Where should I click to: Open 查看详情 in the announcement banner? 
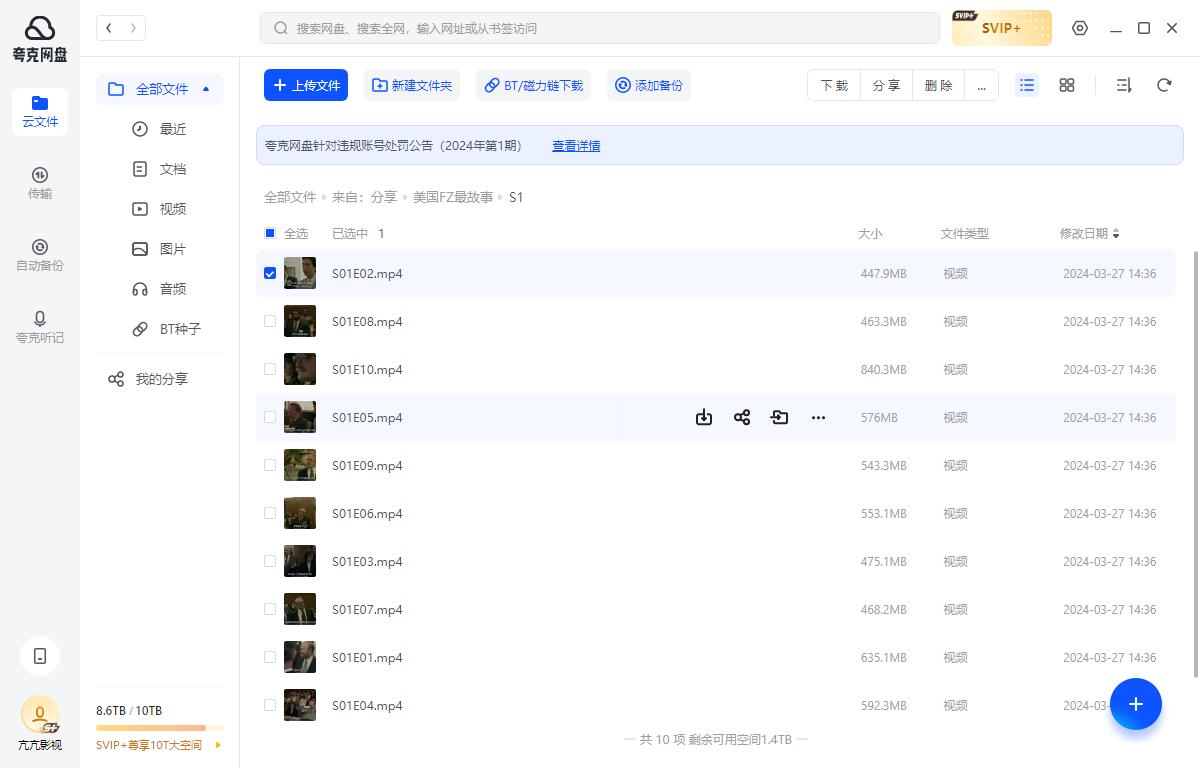(576, 145)
